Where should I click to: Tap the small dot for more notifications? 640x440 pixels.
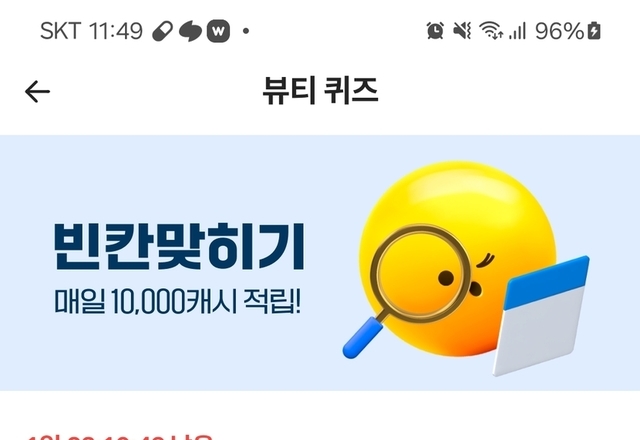(246, 31)
